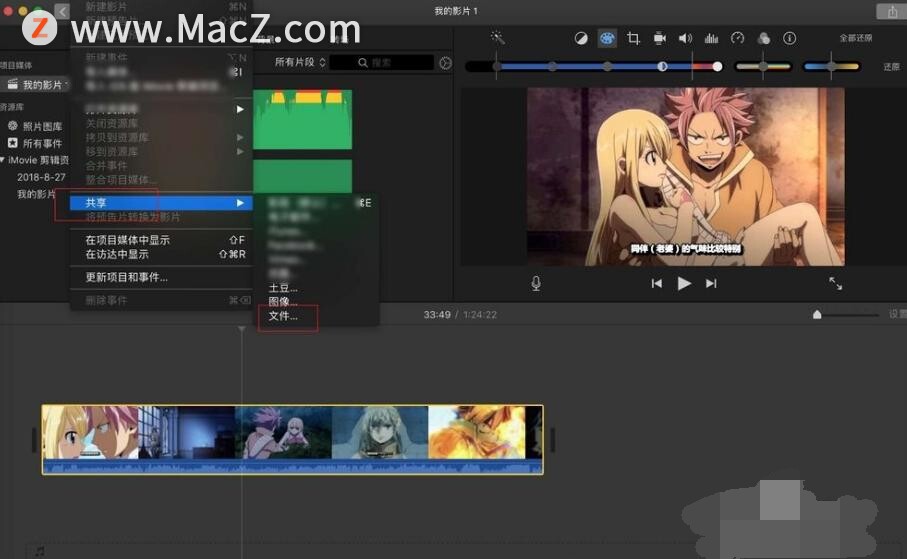Choose 更新项目和事件... menu item
This screenshot has height=559, width=907.
tap(161, 277)
